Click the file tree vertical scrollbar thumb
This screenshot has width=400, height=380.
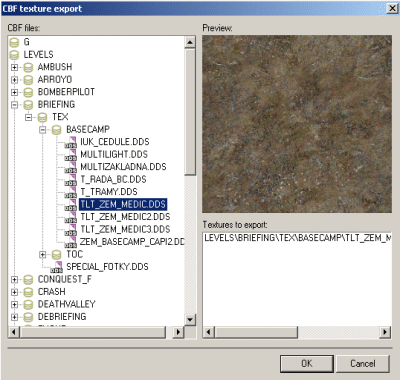(190, 112)
